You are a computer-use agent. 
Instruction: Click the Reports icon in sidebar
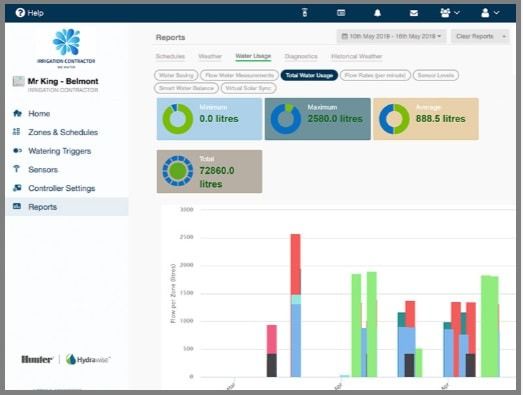(x=17, y=206)
